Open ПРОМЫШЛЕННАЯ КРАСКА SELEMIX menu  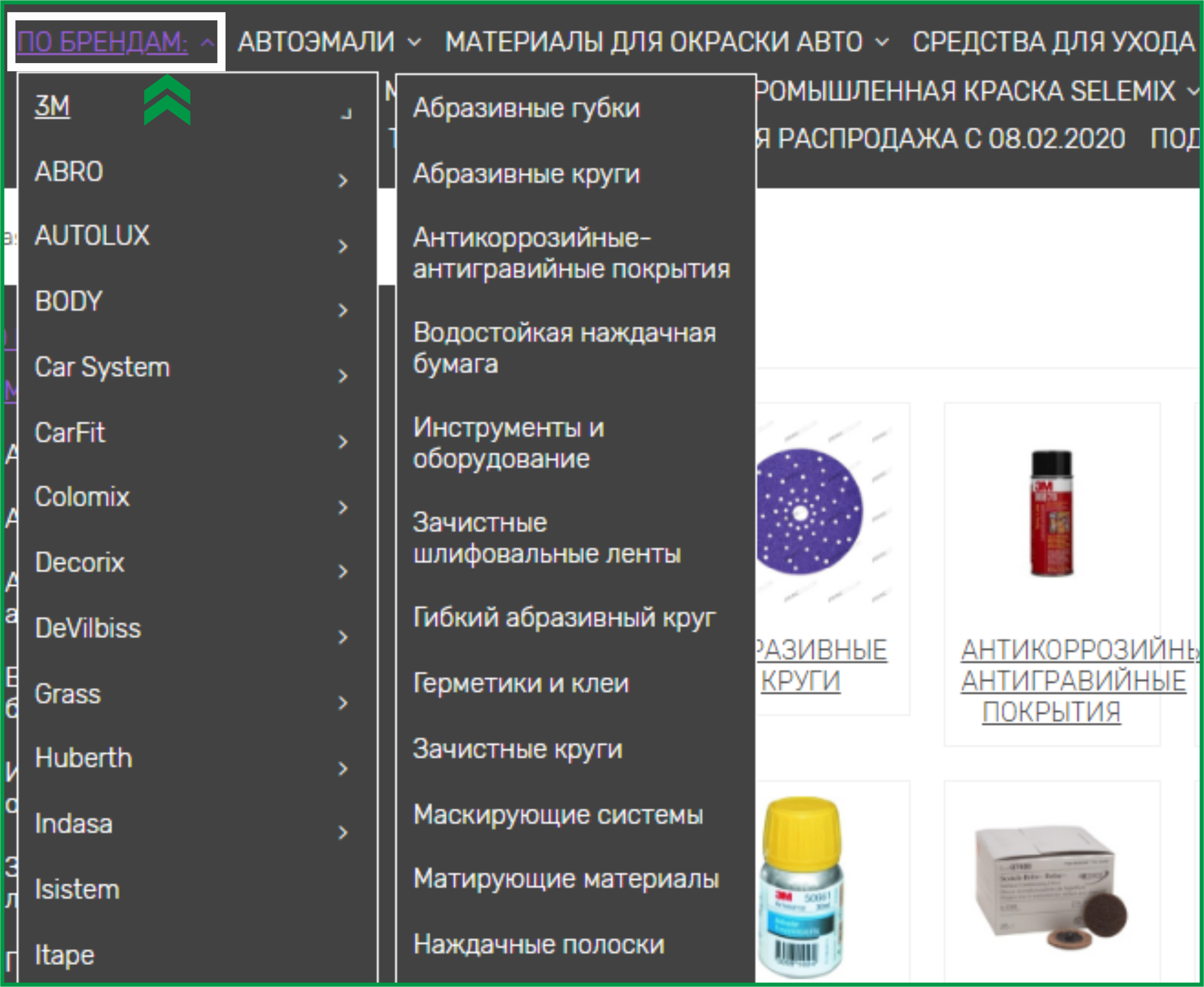tap(978, 91)
